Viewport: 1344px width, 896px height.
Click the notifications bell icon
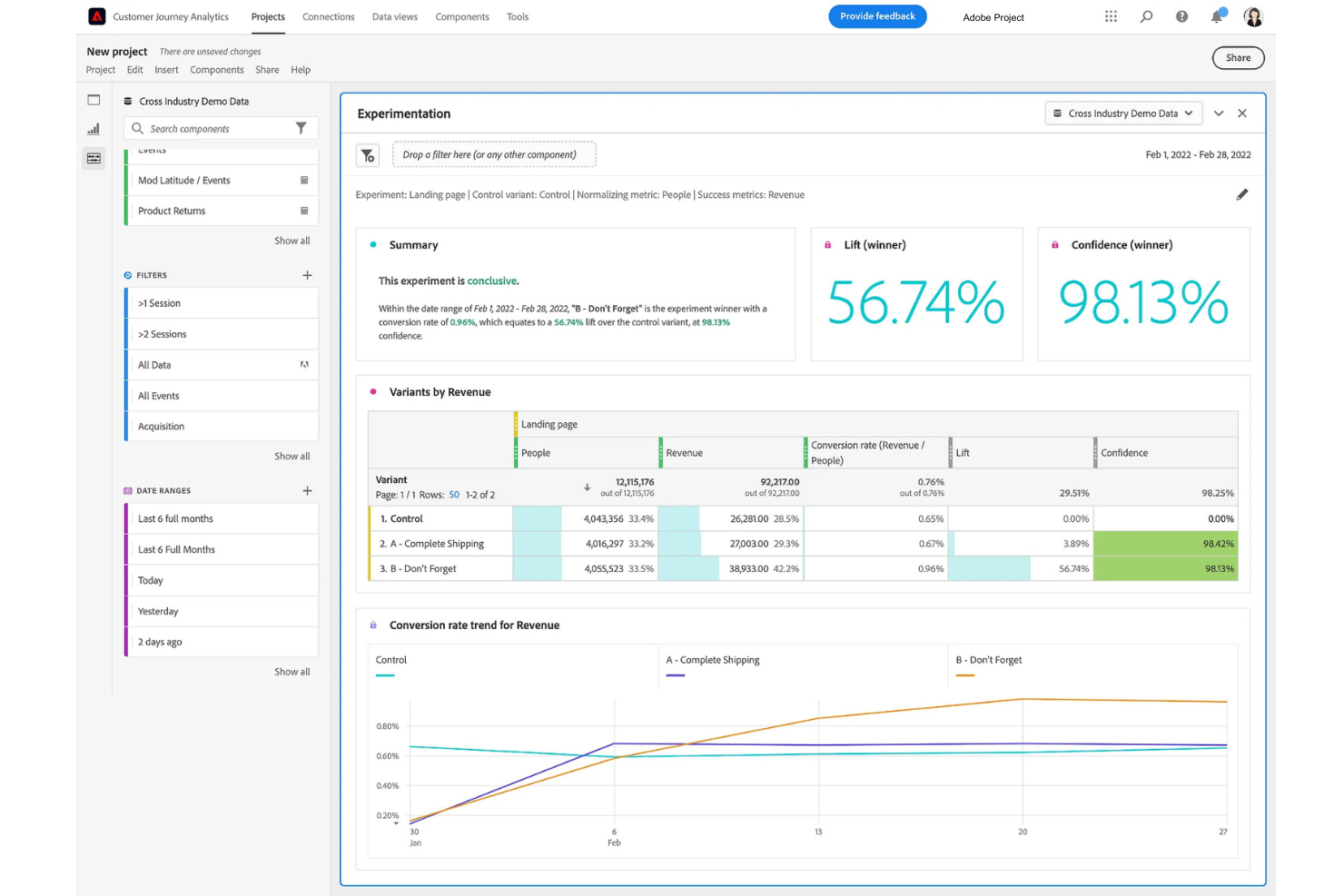(1217, 16)
